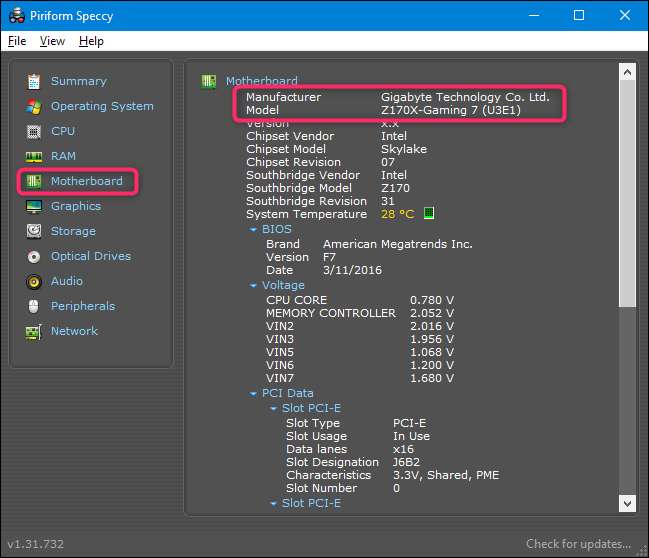Click the Audio speaker icon
This screenshot has height=558, width=649.
coord(34,281)
